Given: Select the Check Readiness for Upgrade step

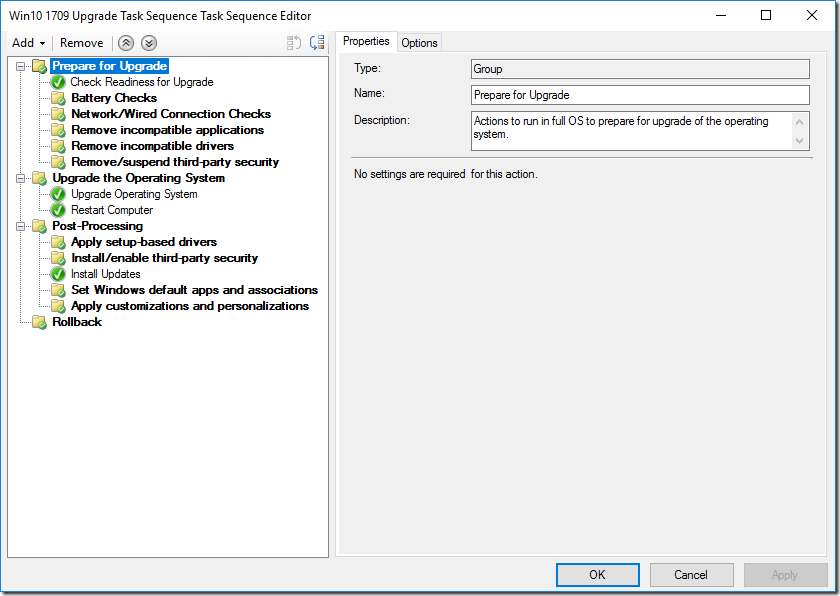Looking at the screenshot, I should 141,82.
